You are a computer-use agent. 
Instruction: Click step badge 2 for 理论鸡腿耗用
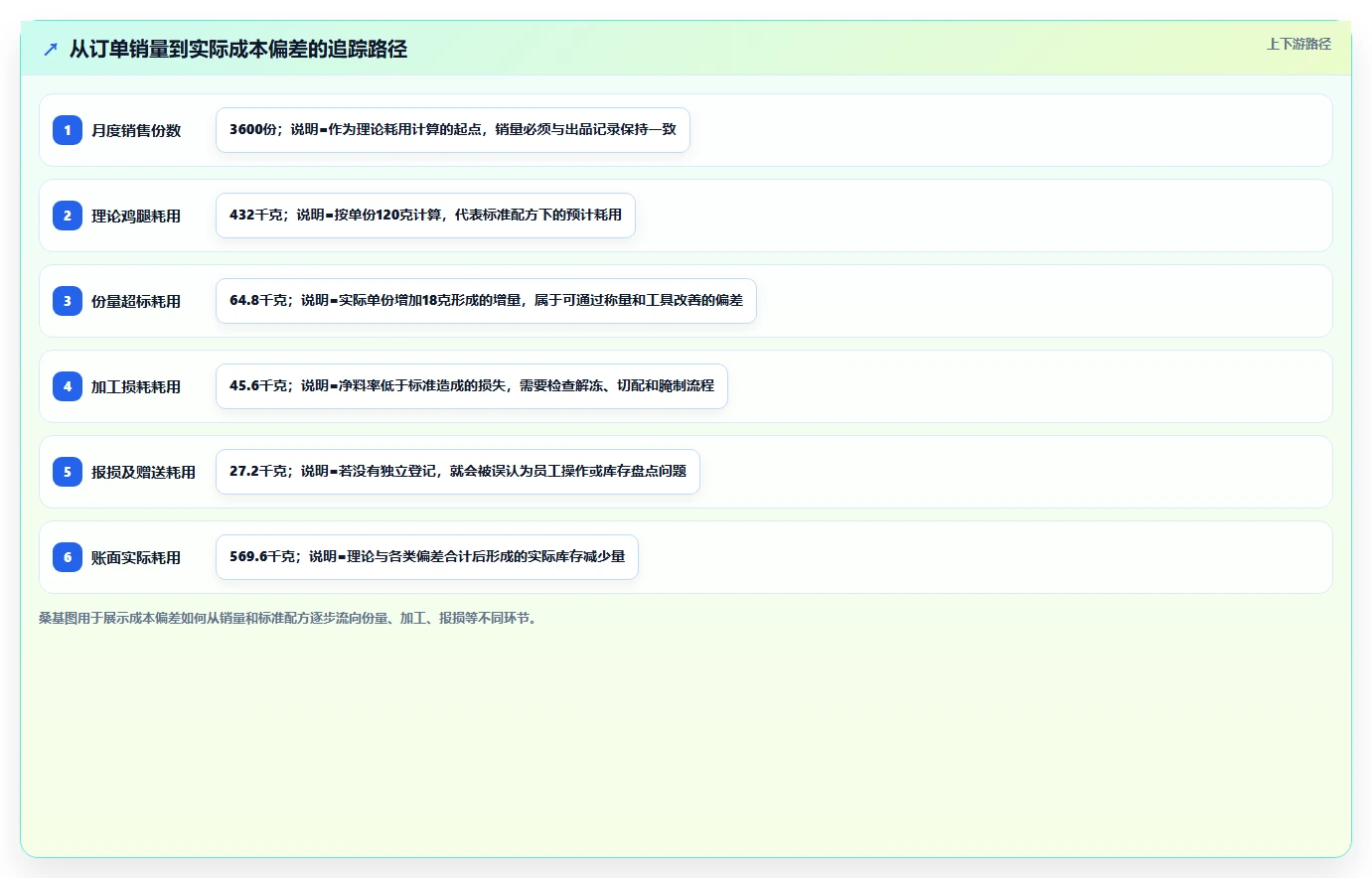(x=68, y=216)
